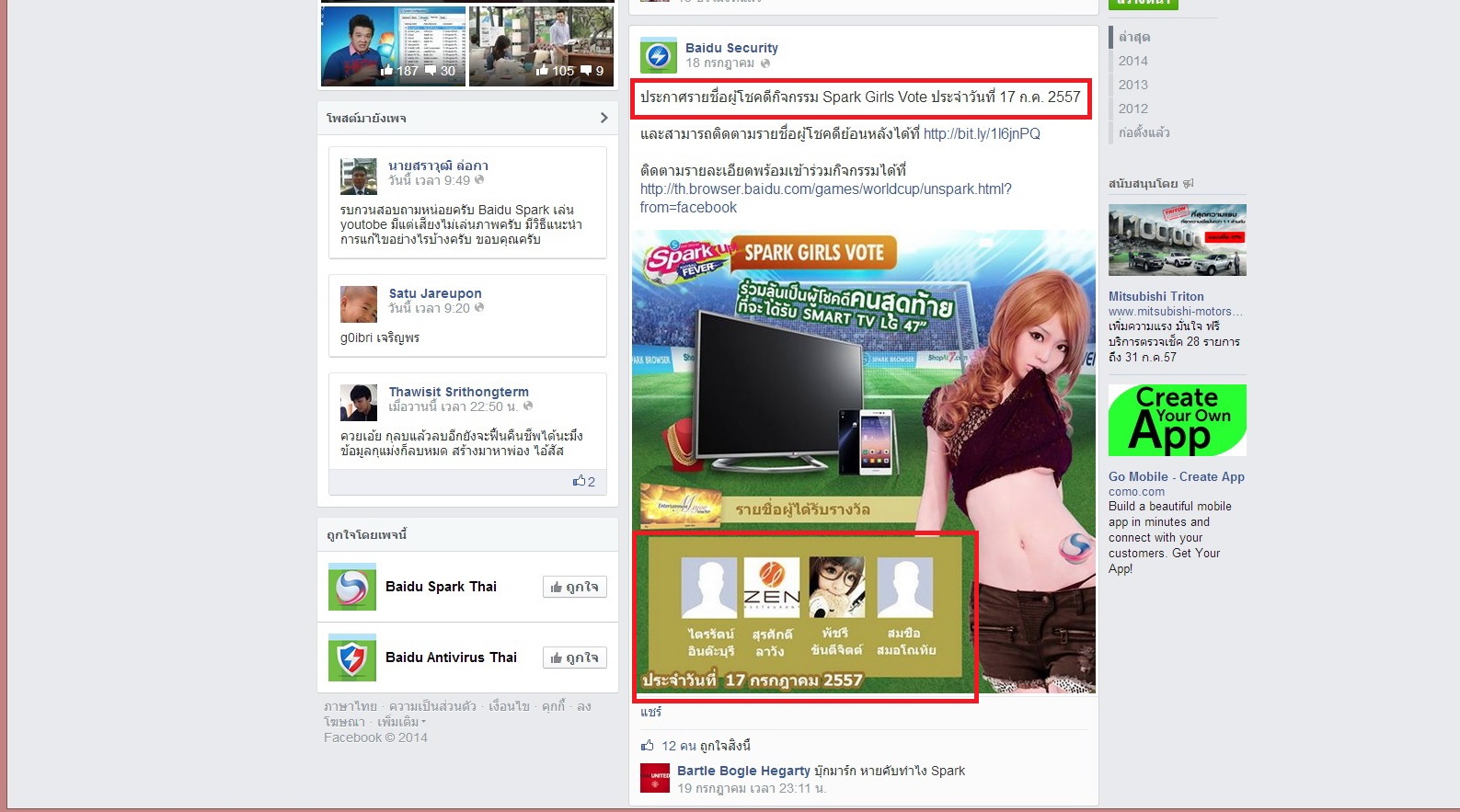1460x812 pixels.
Task: Open Thawisit Srithongterm's avatar picture
Action: click(x=359, y=403)
